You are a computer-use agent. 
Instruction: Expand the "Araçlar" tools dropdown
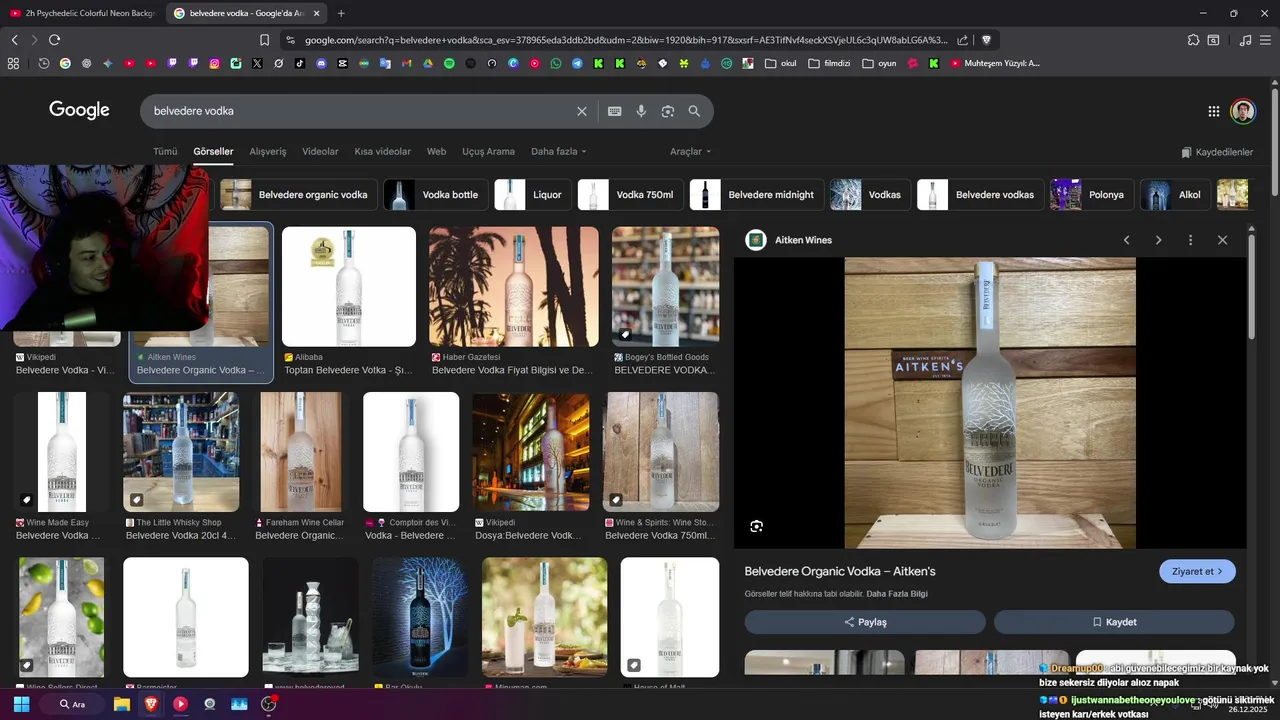(690, 152)
